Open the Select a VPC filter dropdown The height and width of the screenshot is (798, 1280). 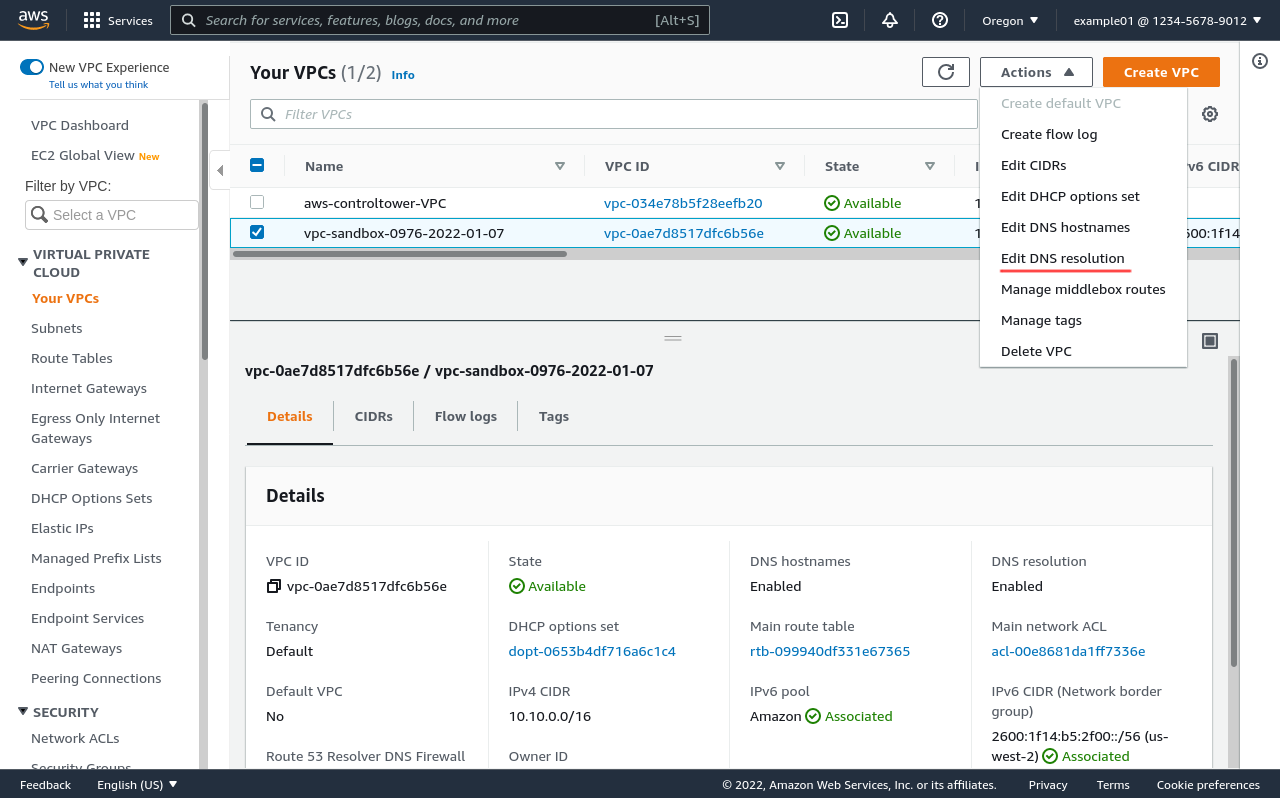(x=112, y=215)
